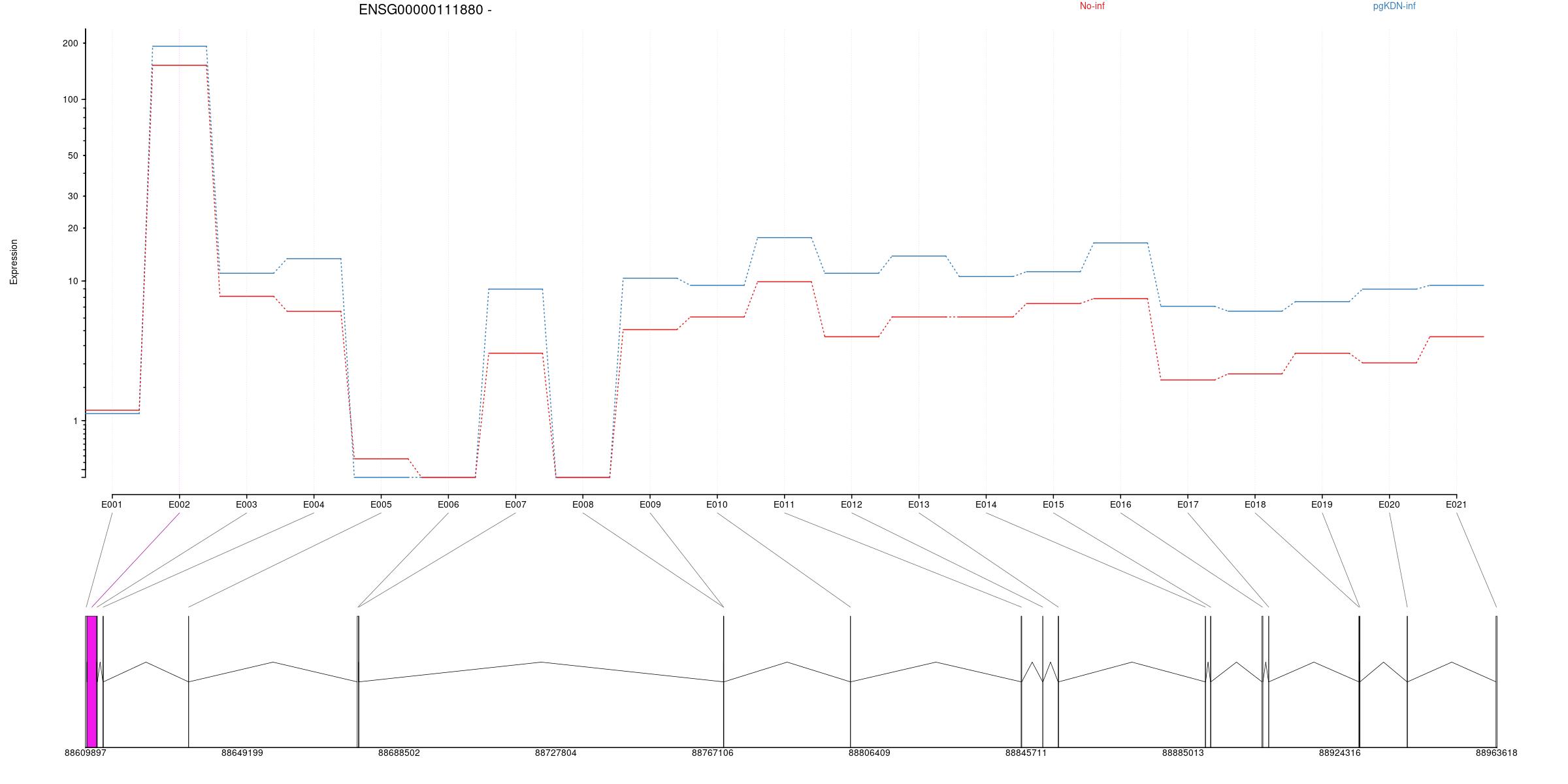Click exon label E017
This screenshot has width=1568, height=784.
[x=1188, y=504]
